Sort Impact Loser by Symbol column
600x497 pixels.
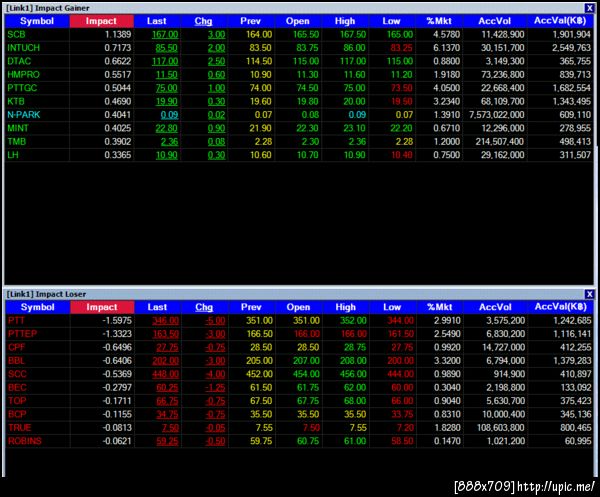tap(38, 307)
